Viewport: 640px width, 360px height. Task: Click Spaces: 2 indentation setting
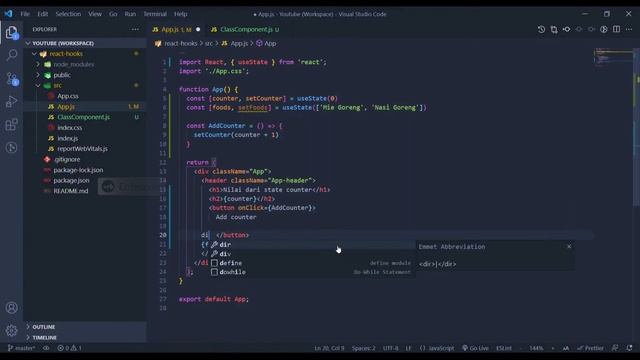click(x=363, y=348)
